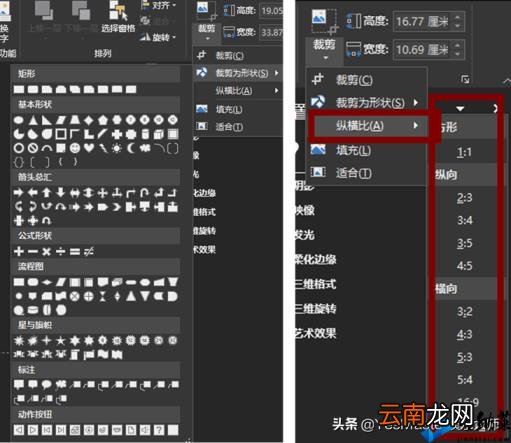The height and width of the screenshot is (443, 511).
Task: Select the oval in basic shapes
Action: tap(19, 120)
